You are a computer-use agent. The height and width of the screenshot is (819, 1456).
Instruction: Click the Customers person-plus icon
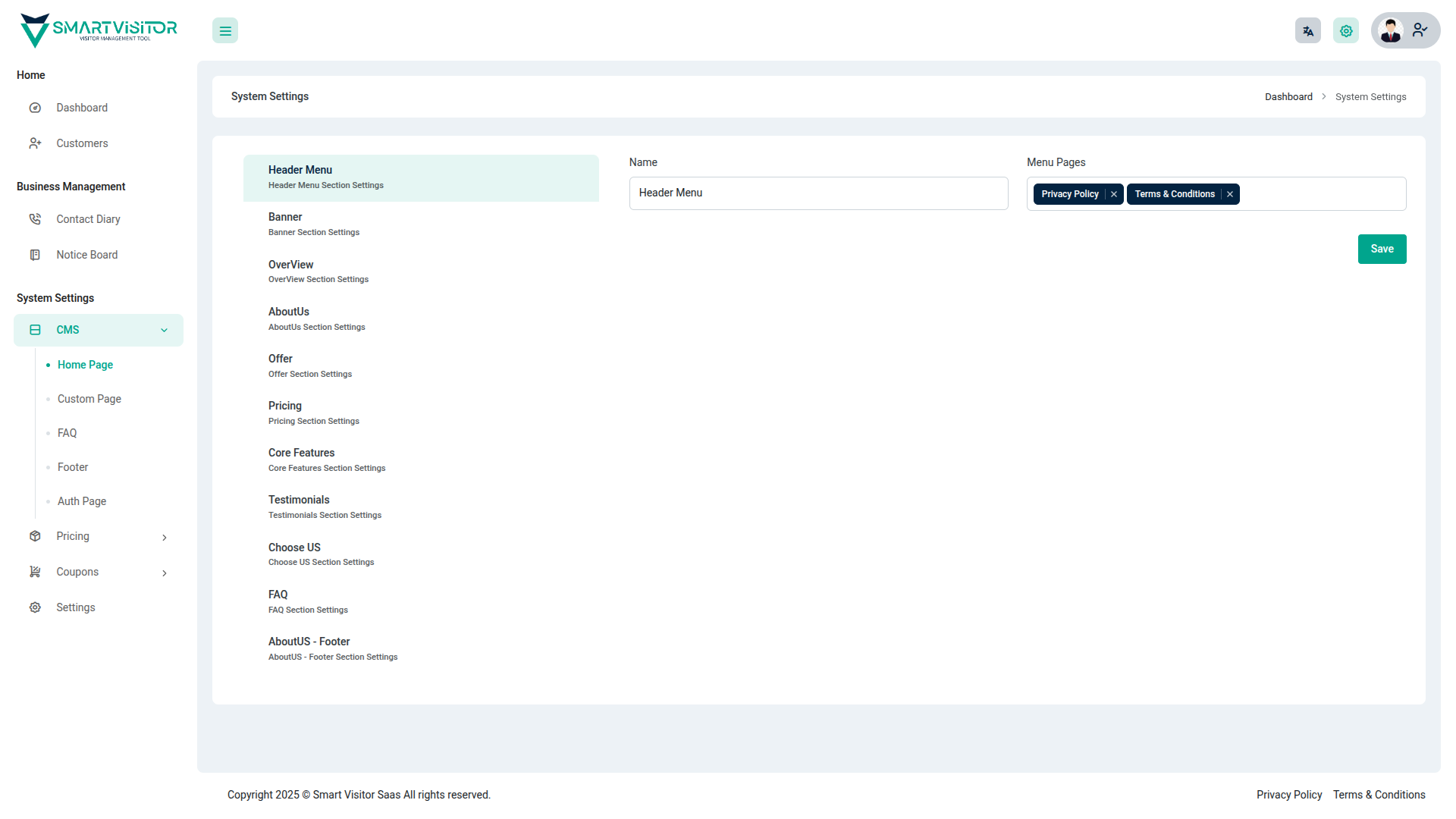(35, 143)
